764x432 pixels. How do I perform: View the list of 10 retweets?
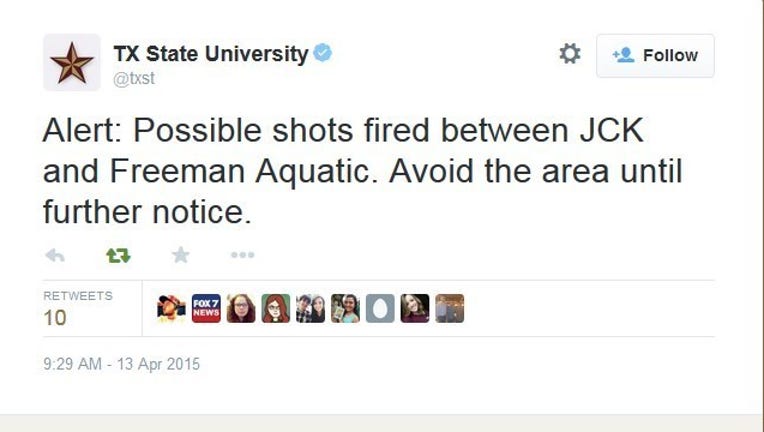click(78, 308)
